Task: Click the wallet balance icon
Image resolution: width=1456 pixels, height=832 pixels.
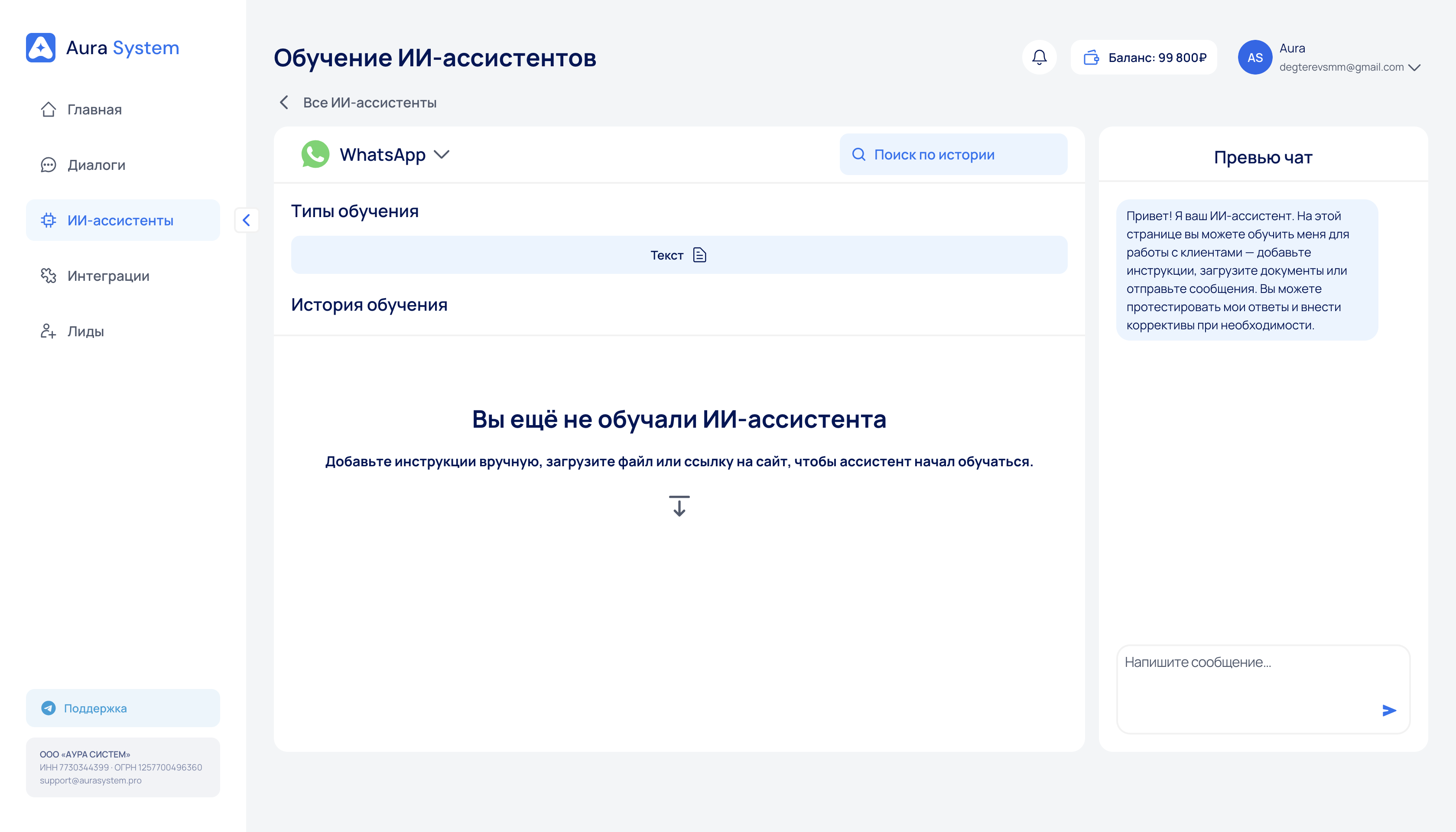Action: pos(1092,57)
